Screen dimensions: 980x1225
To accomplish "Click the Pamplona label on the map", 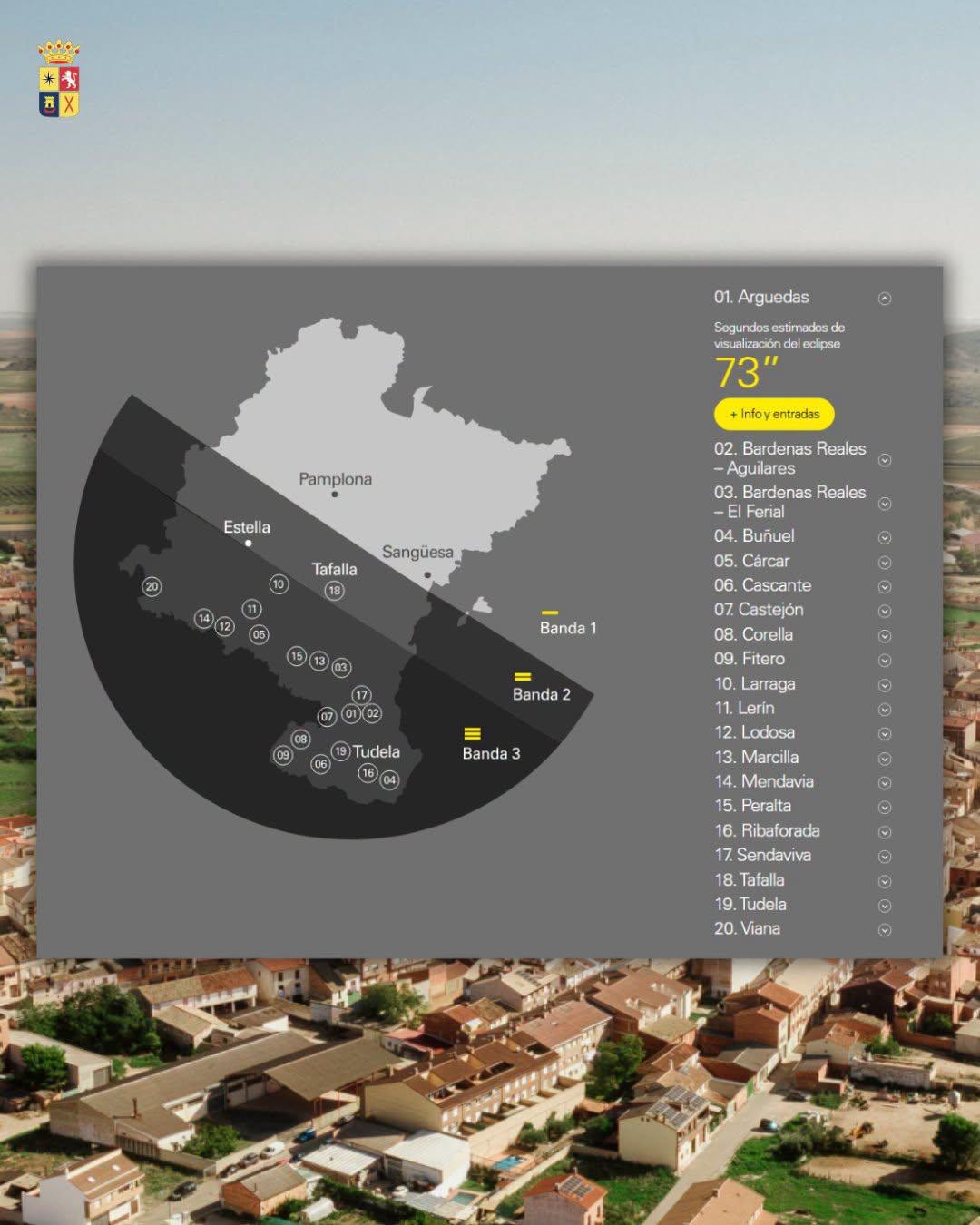I will (x=336, y=479).
